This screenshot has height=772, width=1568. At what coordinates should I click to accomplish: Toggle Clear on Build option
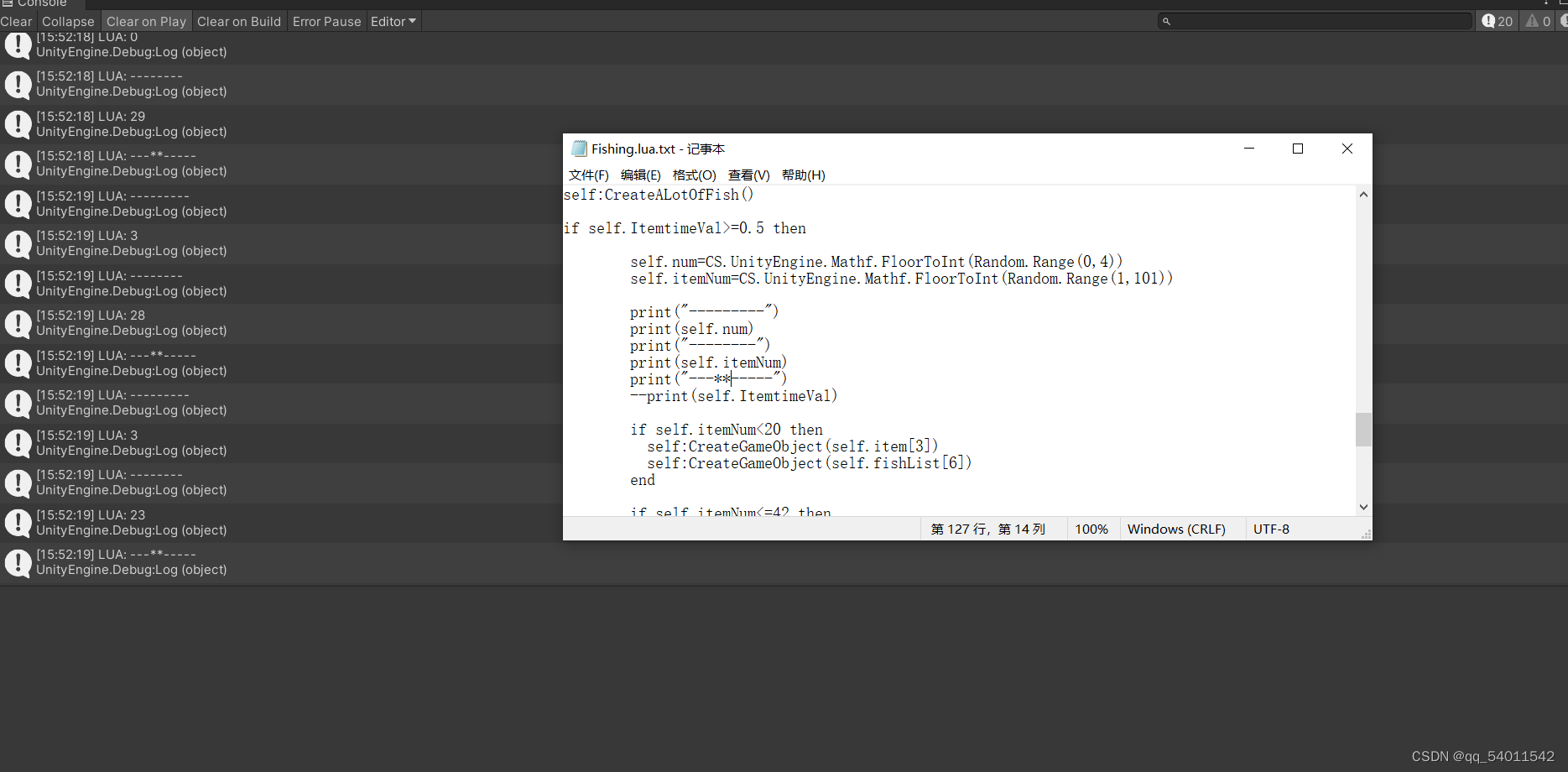239,22
